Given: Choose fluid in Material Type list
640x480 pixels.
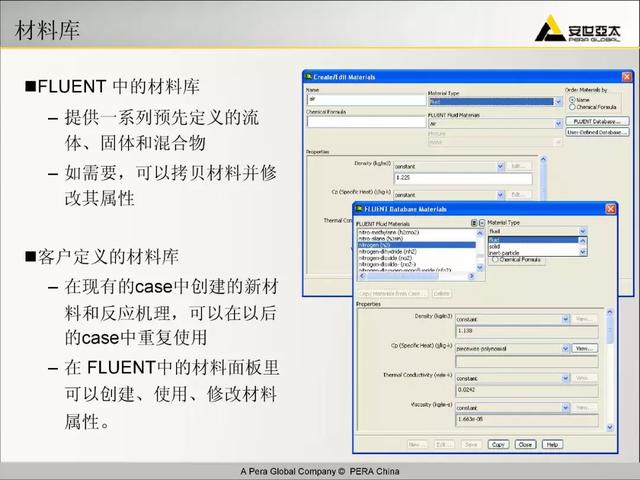Looking at the screenshot, I should pos(533,240).
